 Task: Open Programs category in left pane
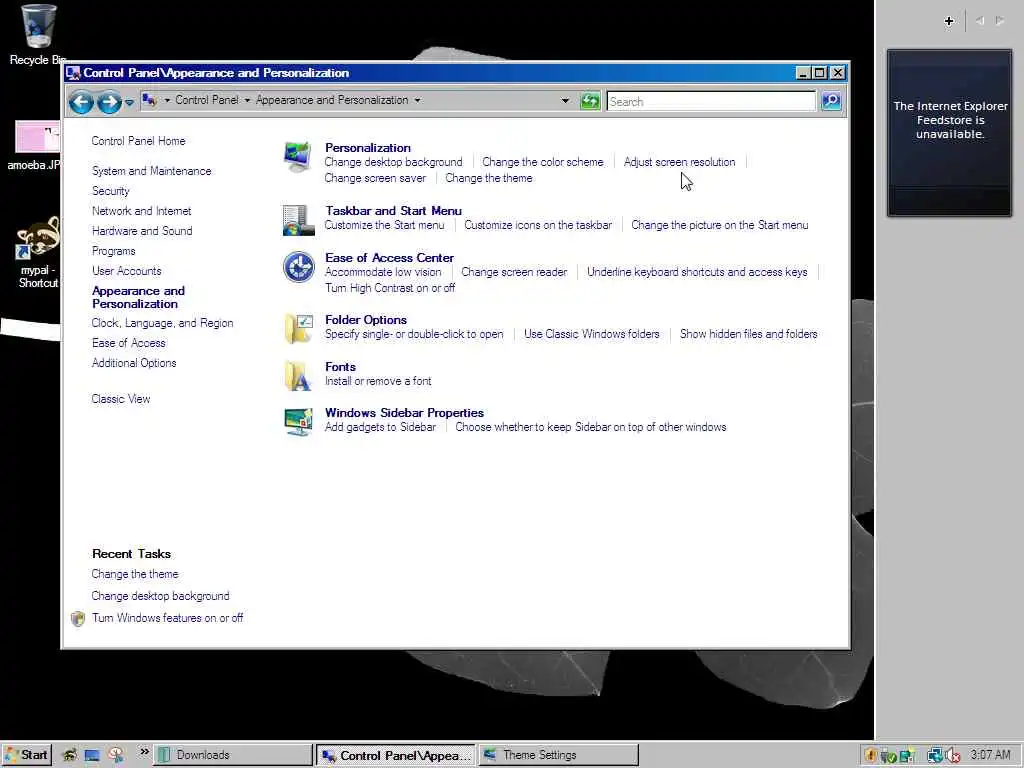(x=114, y=251)
